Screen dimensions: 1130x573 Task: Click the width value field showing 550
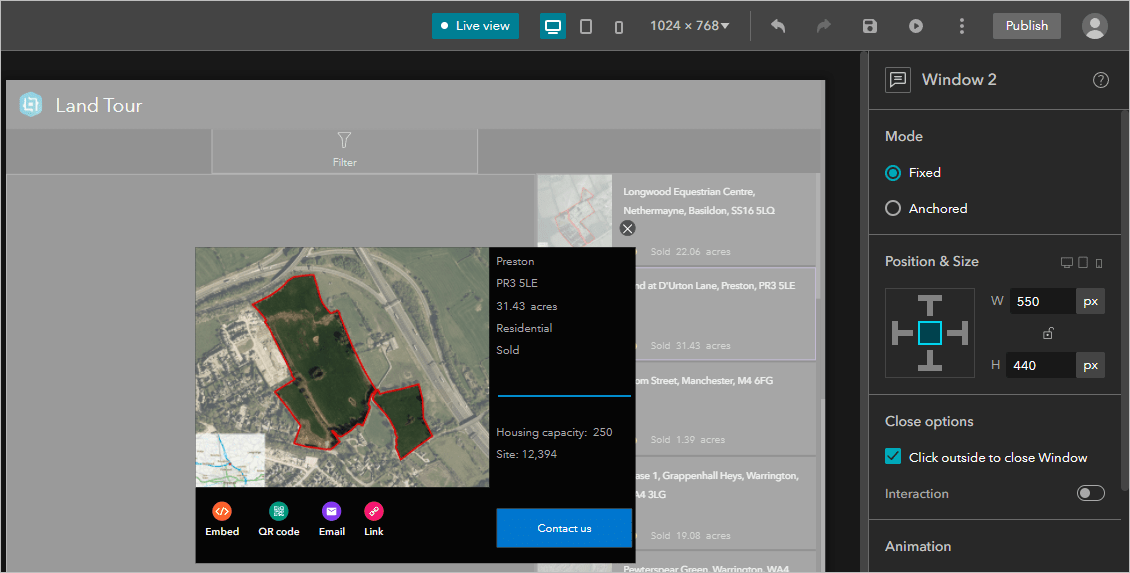[1043, 301]
